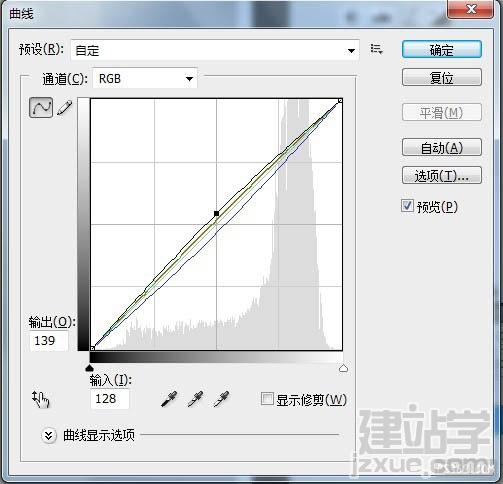Click the 自动(A) auto button

[442, 147]
